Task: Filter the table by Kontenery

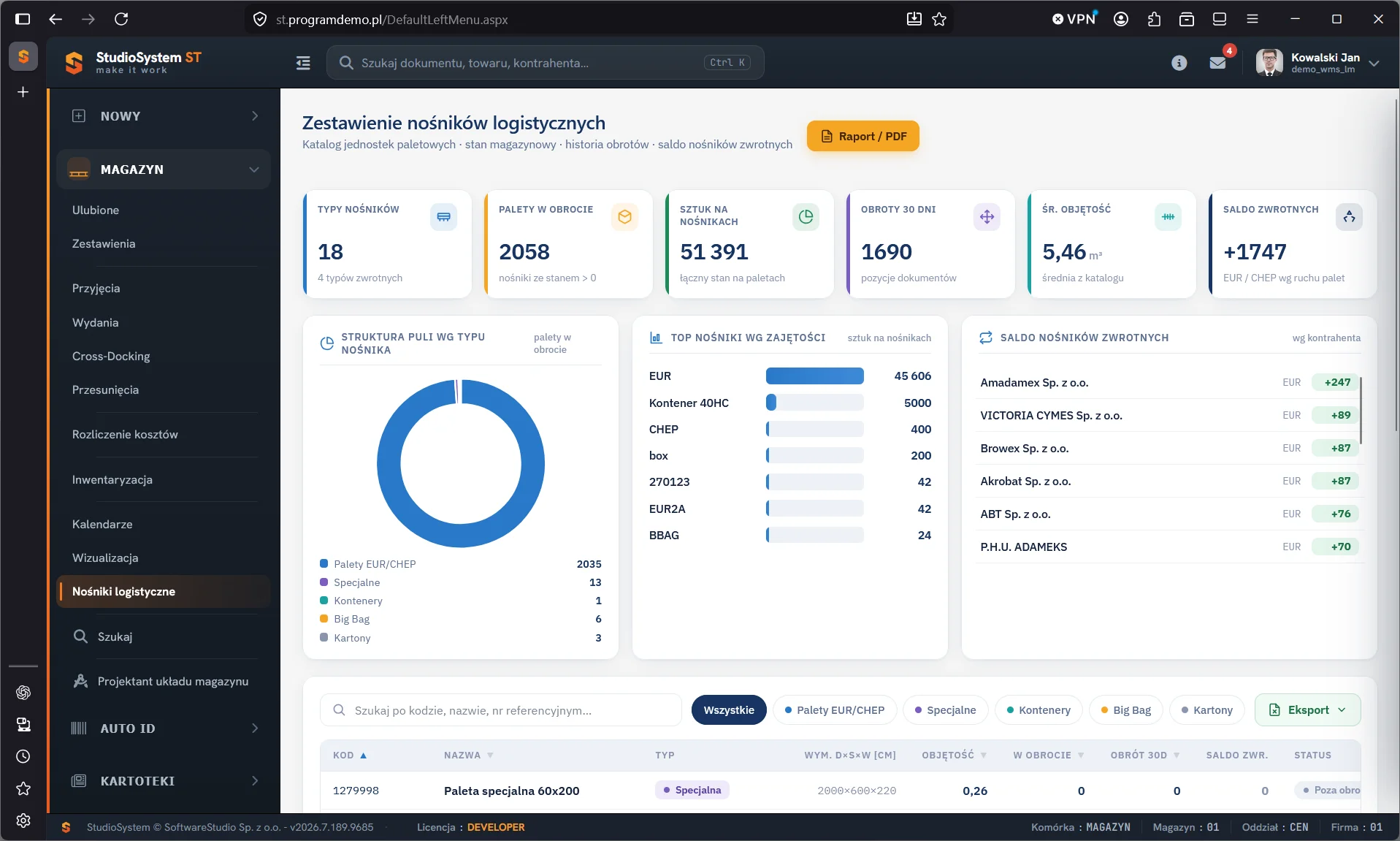Action: (1038, 710)
